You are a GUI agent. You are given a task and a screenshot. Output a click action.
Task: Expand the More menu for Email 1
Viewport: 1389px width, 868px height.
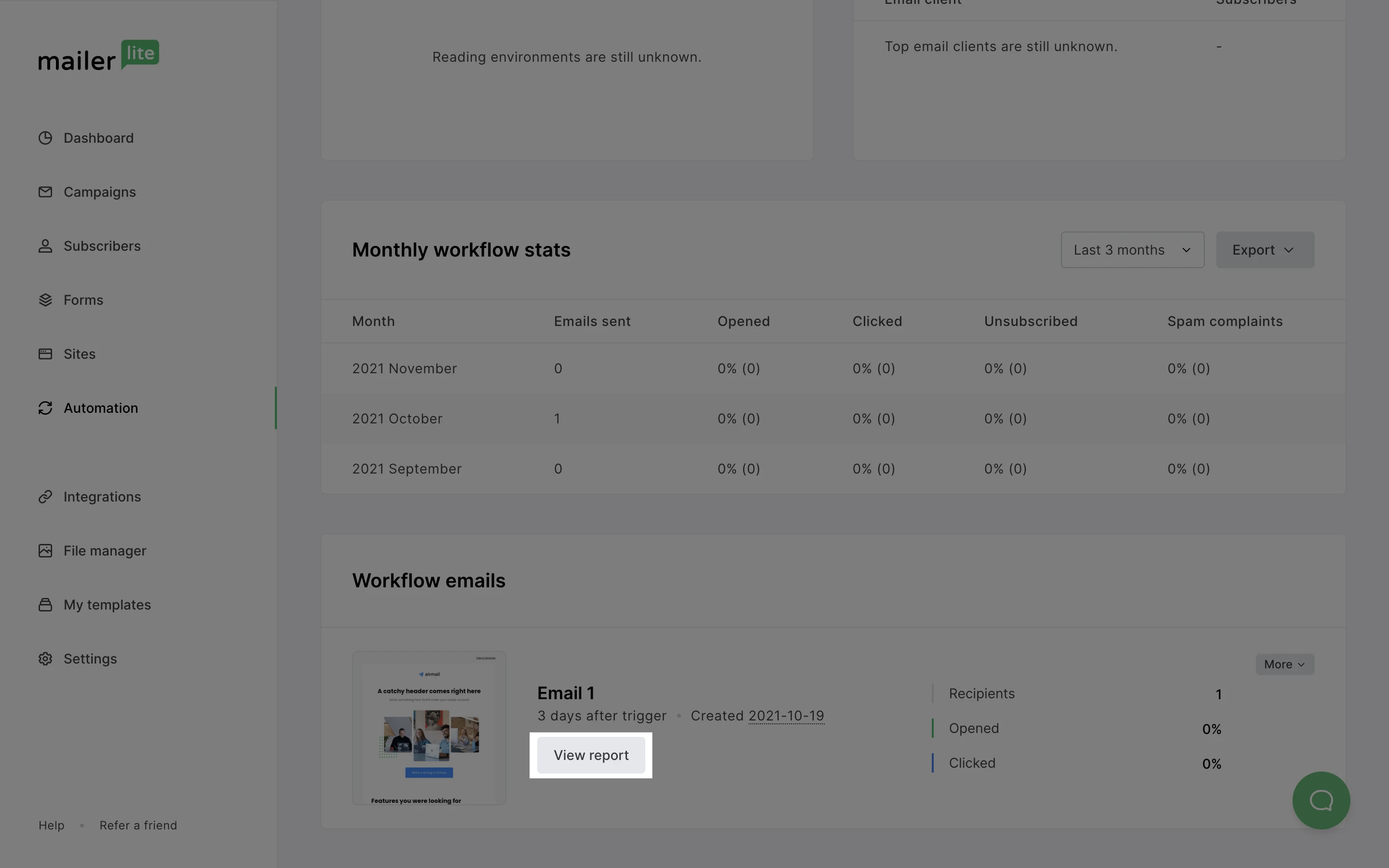click(1284, 665)
